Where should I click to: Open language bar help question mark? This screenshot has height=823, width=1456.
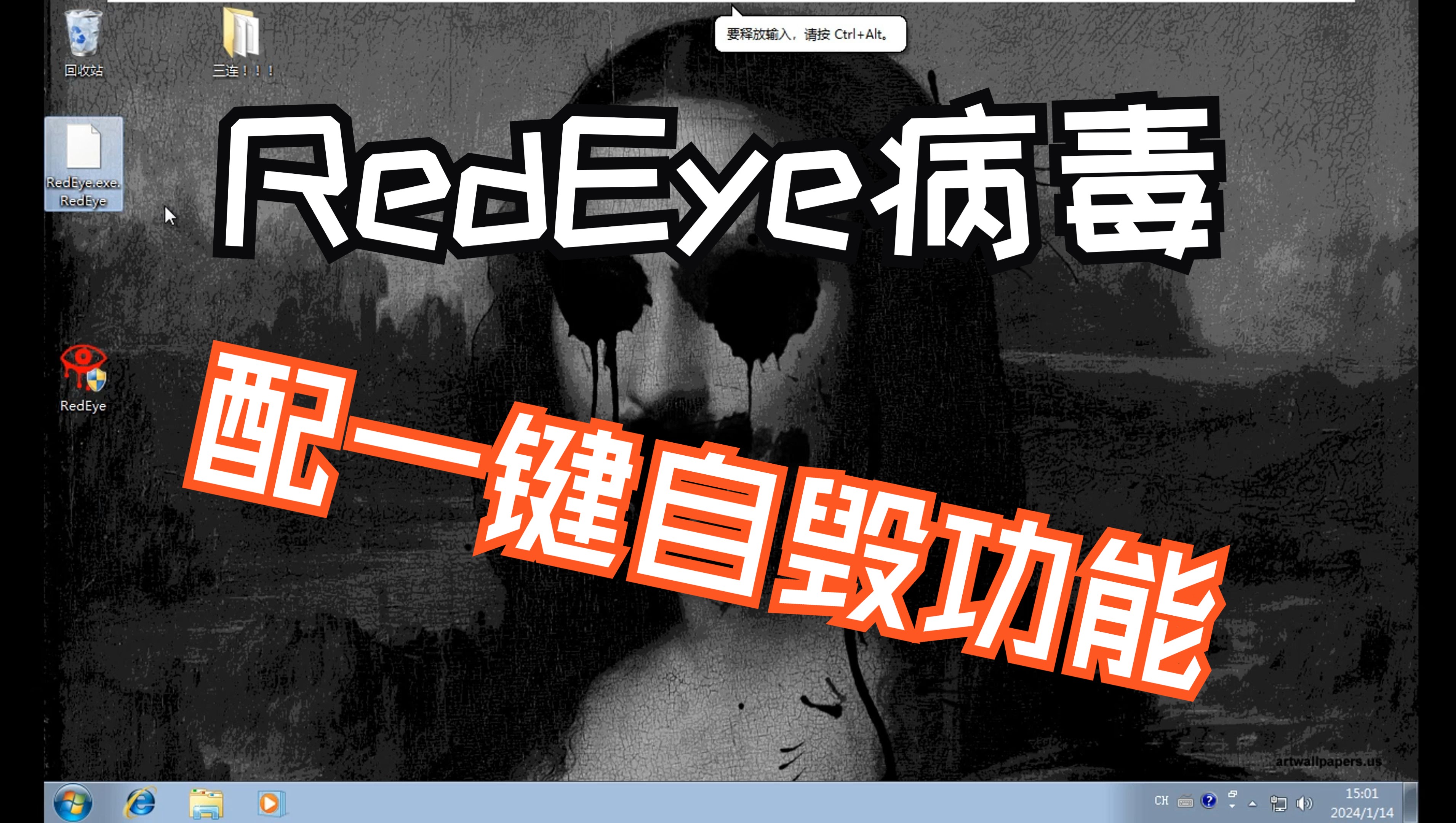click(x=1208, y=801)
